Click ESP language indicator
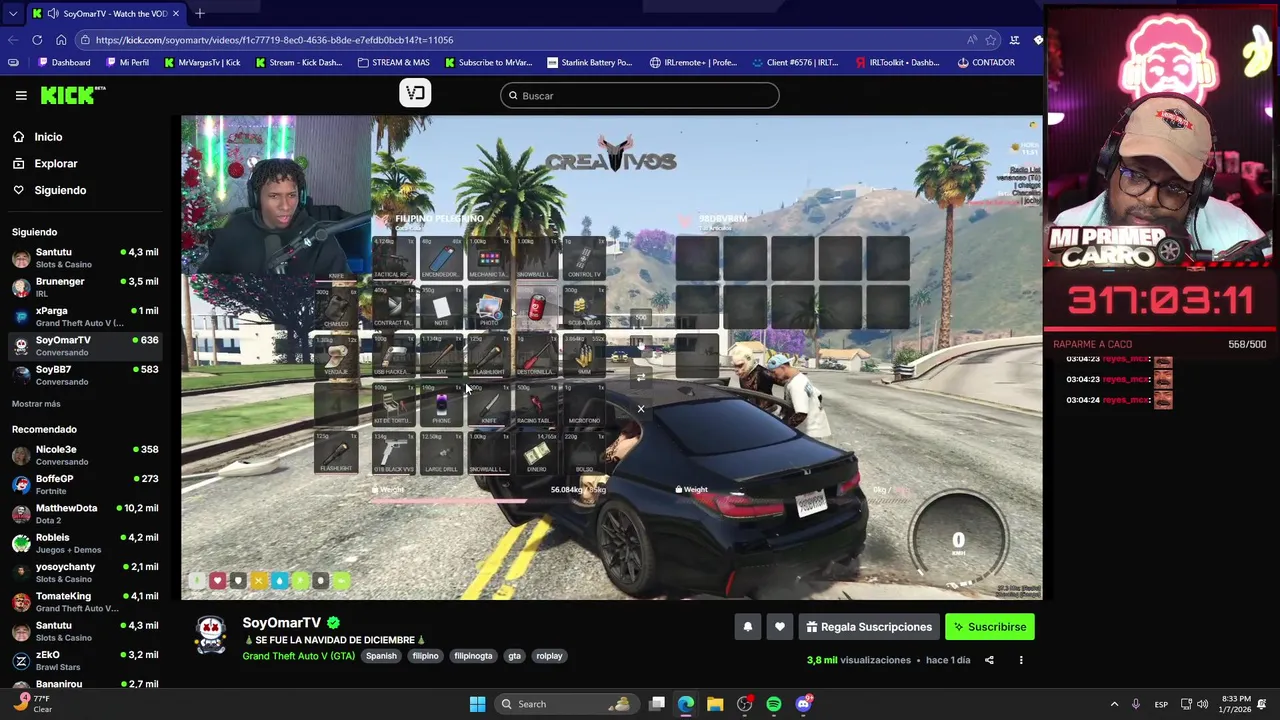 point(1161,704)
